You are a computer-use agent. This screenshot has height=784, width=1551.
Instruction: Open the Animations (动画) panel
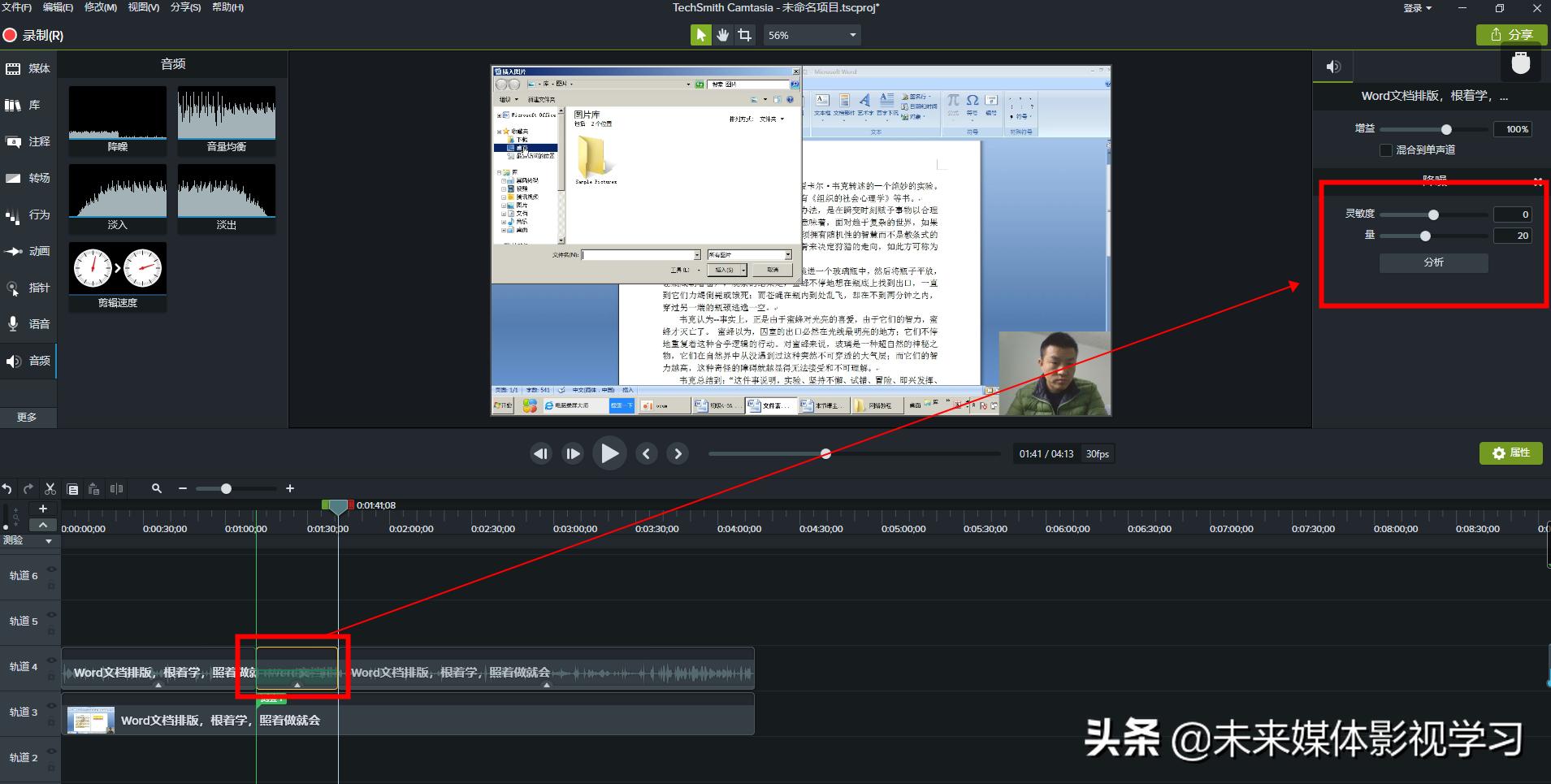[x=28, y=251]
